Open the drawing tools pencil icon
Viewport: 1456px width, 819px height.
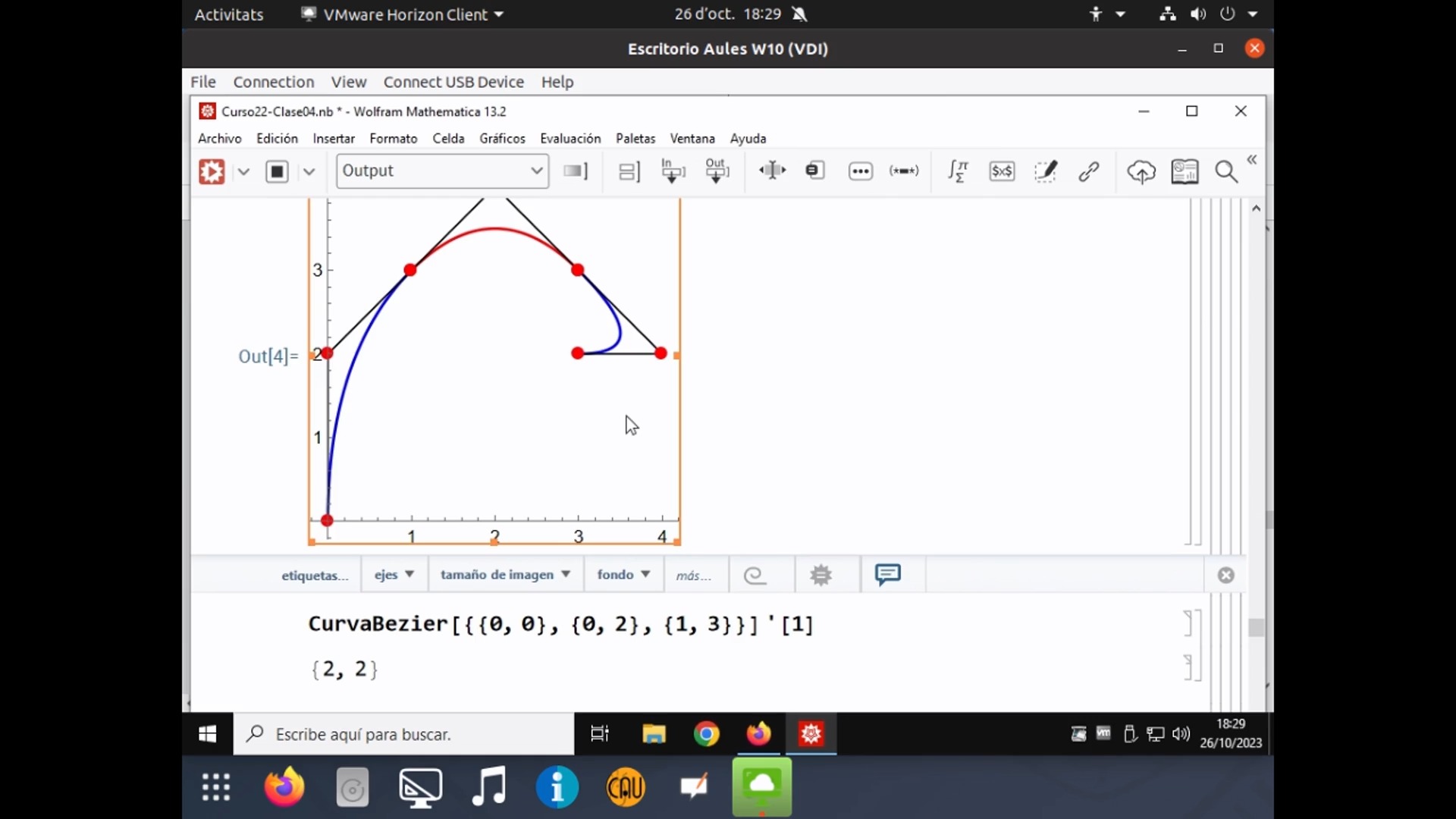coord(1046,171)
